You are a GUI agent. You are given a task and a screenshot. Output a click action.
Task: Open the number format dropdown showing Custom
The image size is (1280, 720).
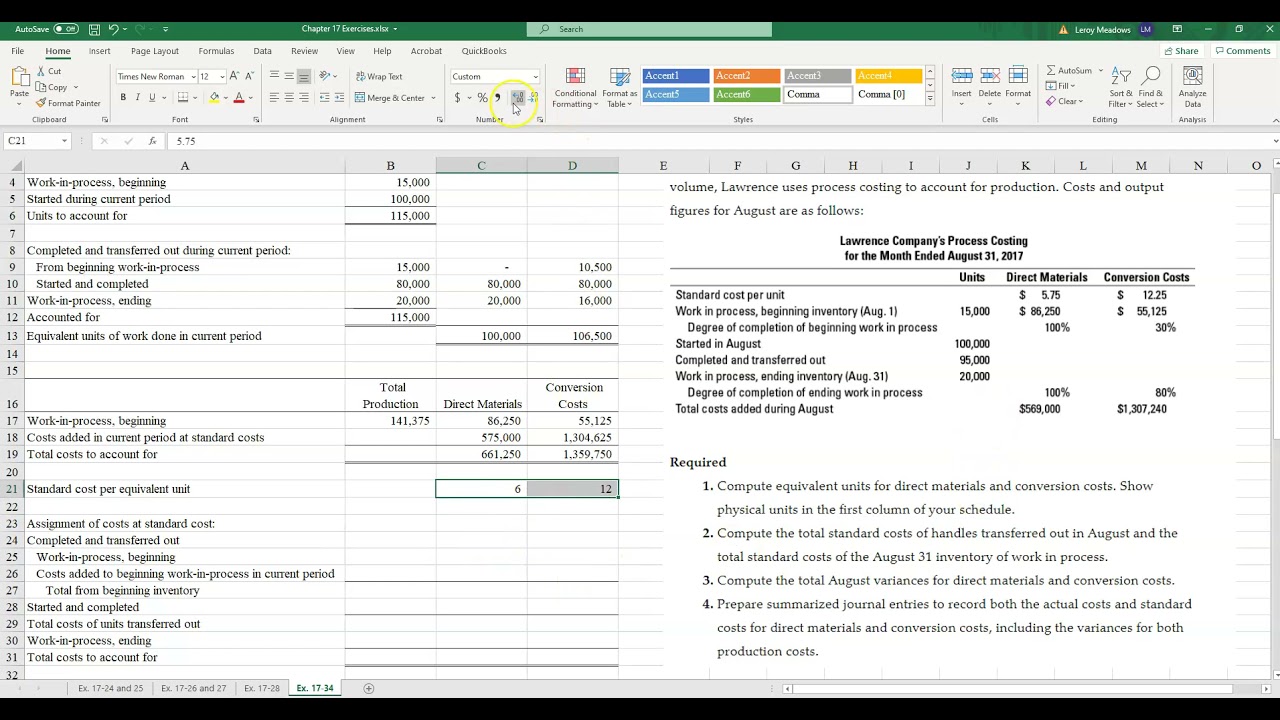(x=535, y=77)
